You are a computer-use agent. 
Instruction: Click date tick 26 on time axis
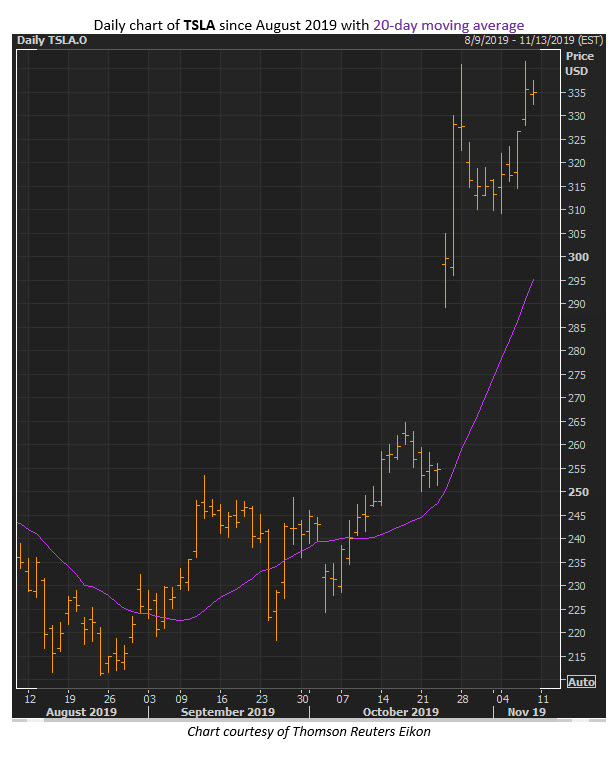point(110,699)
